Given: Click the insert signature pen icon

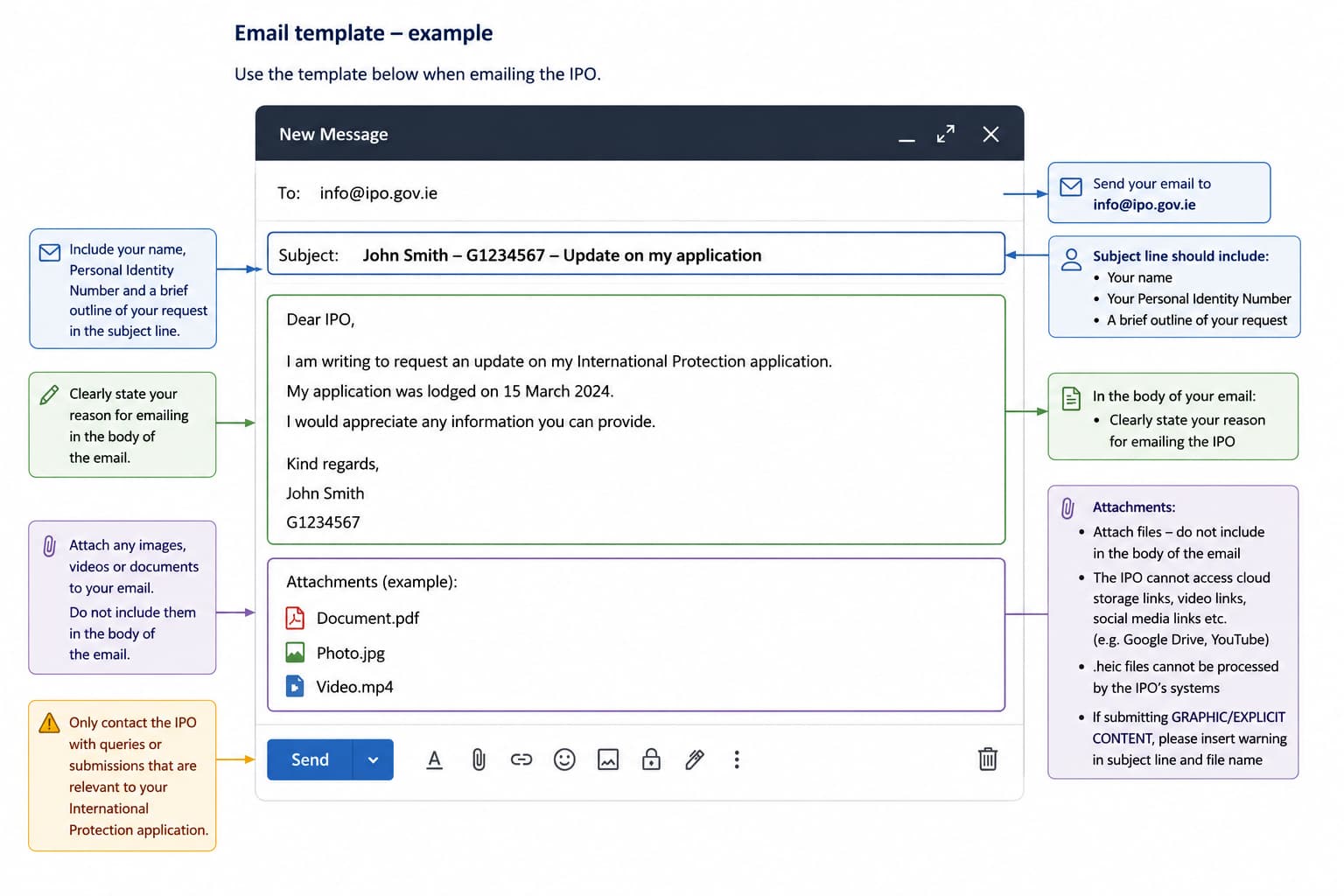Looking at the screenshot, I should pos(695,759).
